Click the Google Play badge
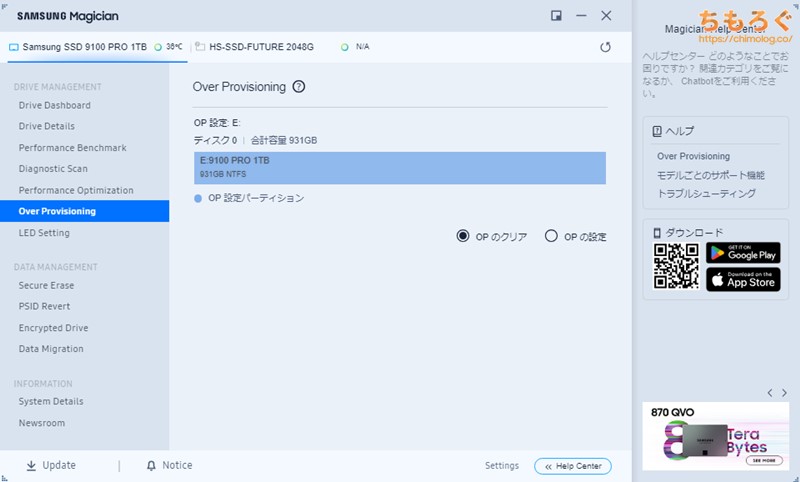800x482 pixels. tap(743, 252)
